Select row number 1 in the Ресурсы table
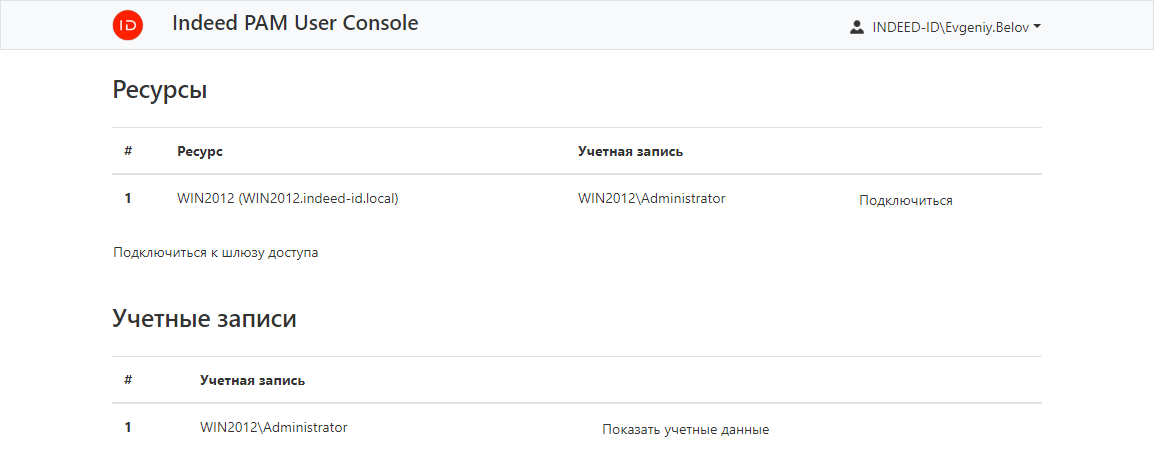 [x=128, y=198]
